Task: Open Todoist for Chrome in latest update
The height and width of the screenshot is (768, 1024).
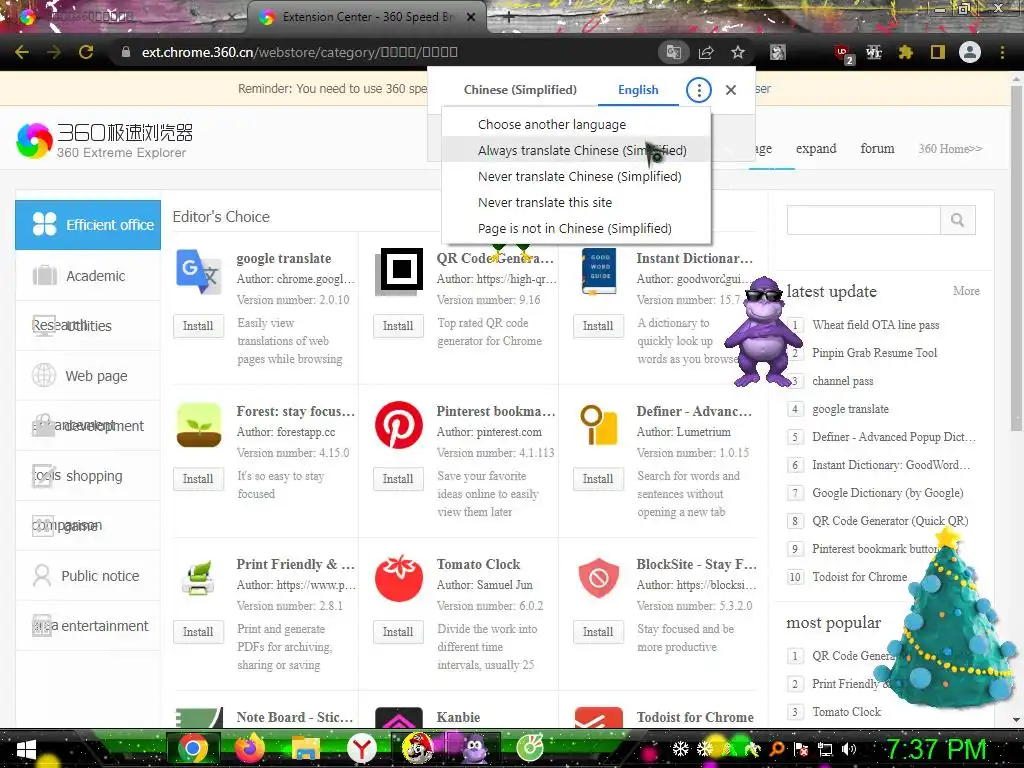Action: 859,577
